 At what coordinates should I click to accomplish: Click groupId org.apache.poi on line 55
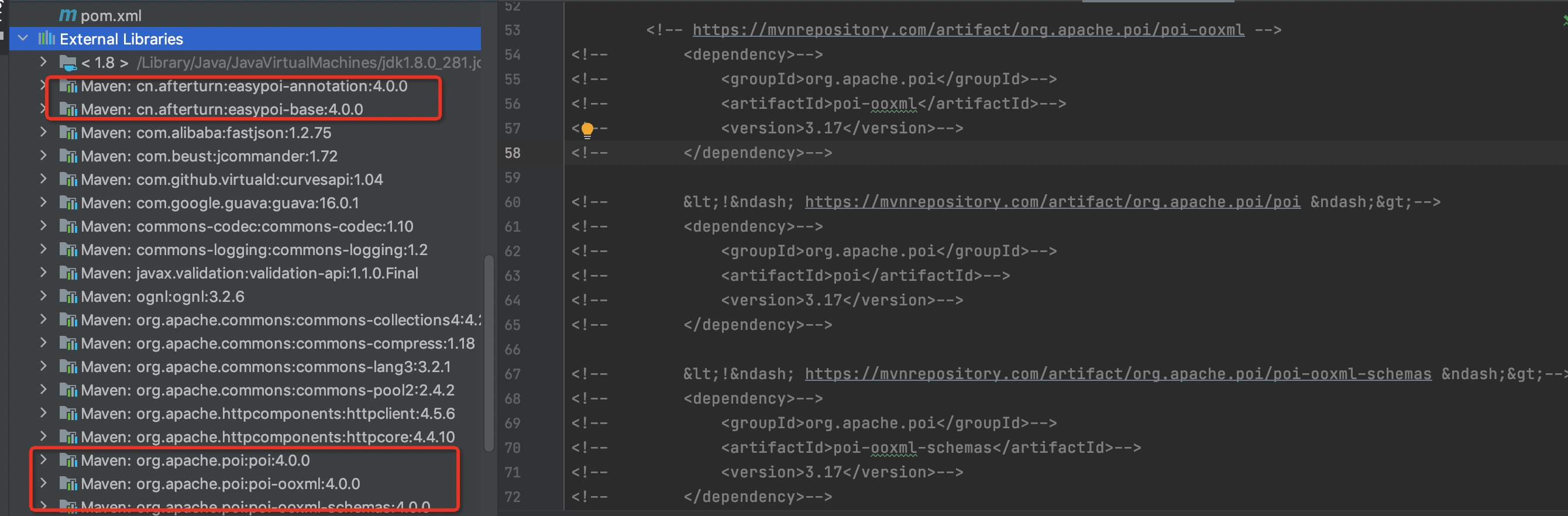(x=871, y=79)
